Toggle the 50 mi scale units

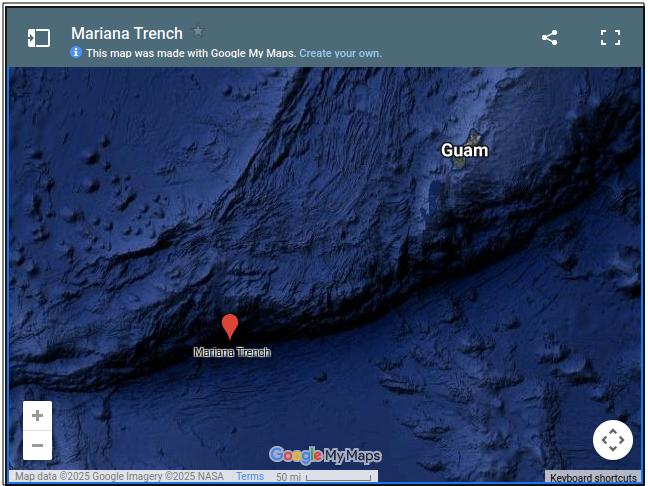324,477
